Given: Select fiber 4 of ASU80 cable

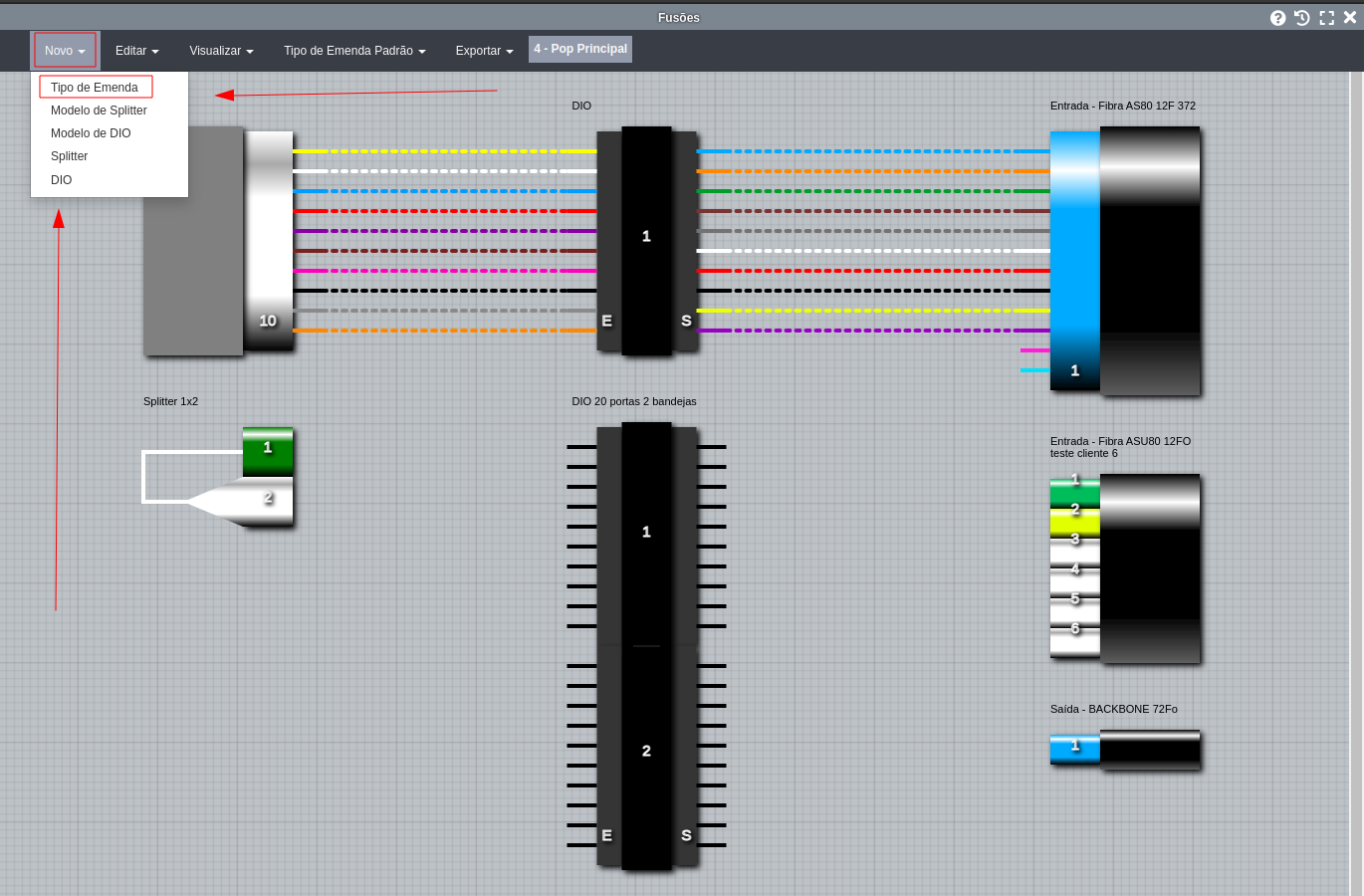Looking at the screenshot, I should [x=1075, y=582].
